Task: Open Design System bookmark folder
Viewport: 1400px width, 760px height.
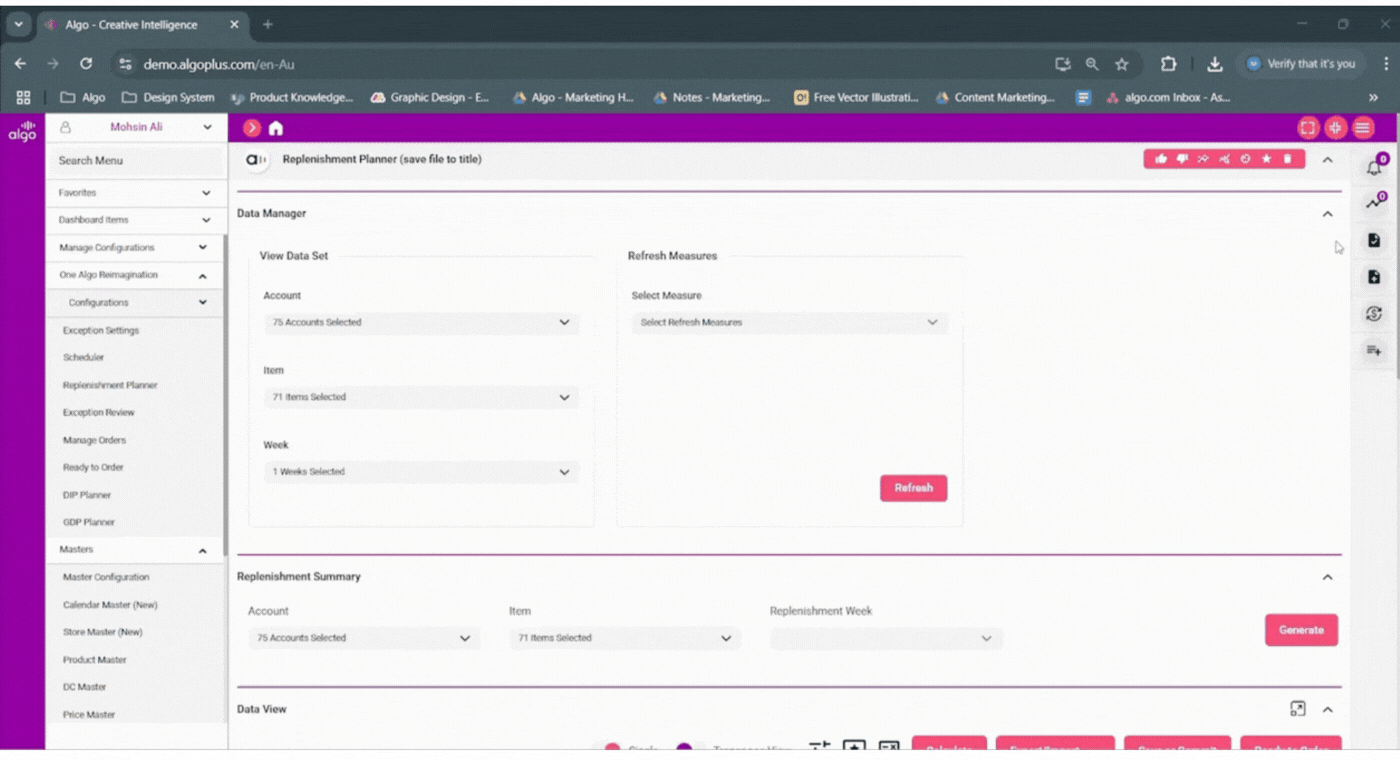Action: coord(168,98)
